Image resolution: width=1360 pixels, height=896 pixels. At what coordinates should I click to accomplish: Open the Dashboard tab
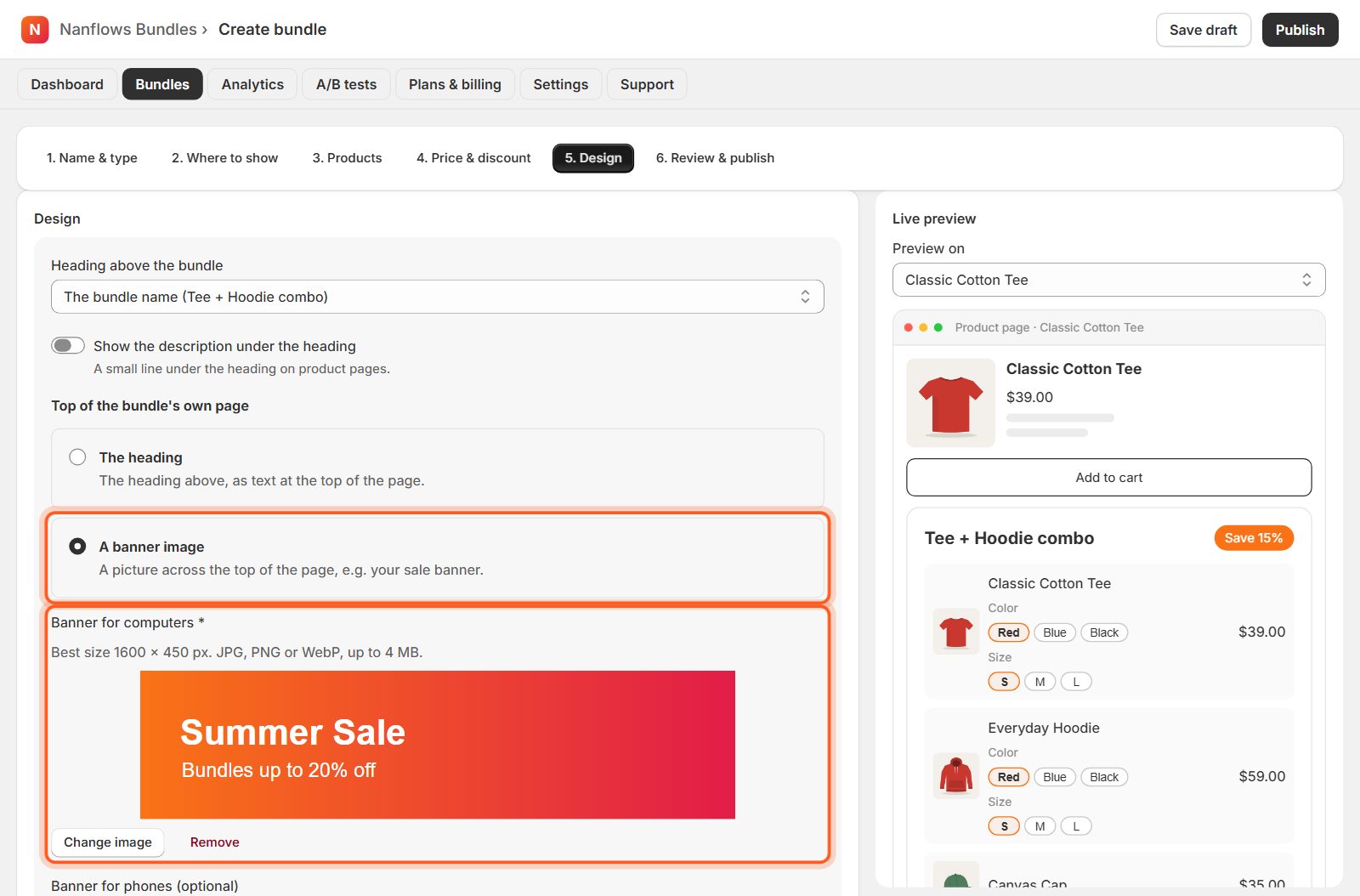click(x=67, y=84)
